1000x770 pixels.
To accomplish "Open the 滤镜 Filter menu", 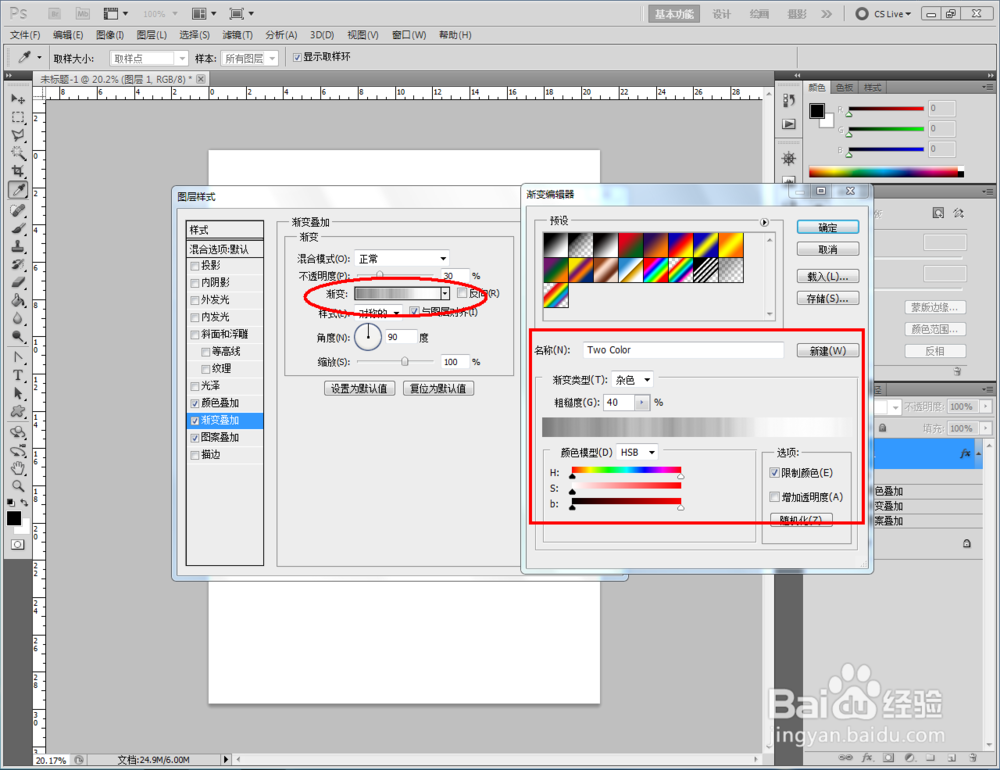I will [237, 35].
